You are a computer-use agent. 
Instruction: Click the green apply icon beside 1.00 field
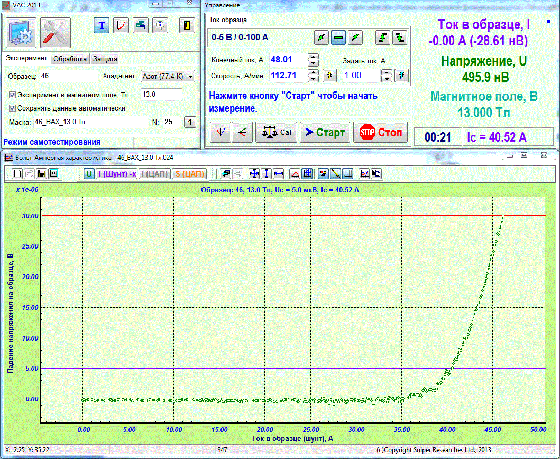[x=402, y=75]
